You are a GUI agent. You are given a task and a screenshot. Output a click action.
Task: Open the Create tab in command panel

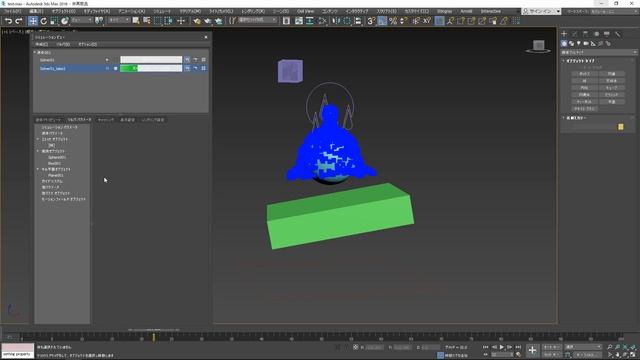(x=564, y=34)
